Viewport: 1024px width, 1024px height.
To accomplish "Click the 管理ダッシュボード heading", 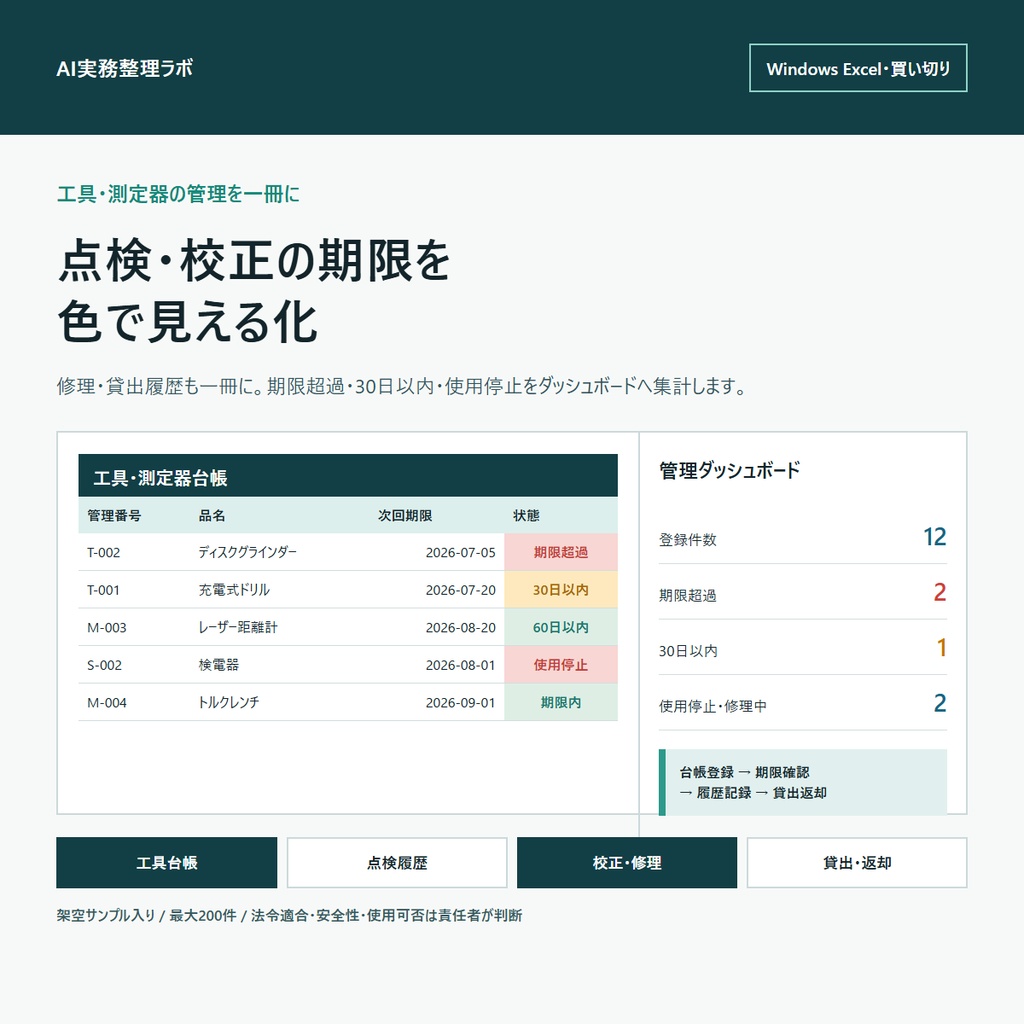I will (x=729, y=470).
